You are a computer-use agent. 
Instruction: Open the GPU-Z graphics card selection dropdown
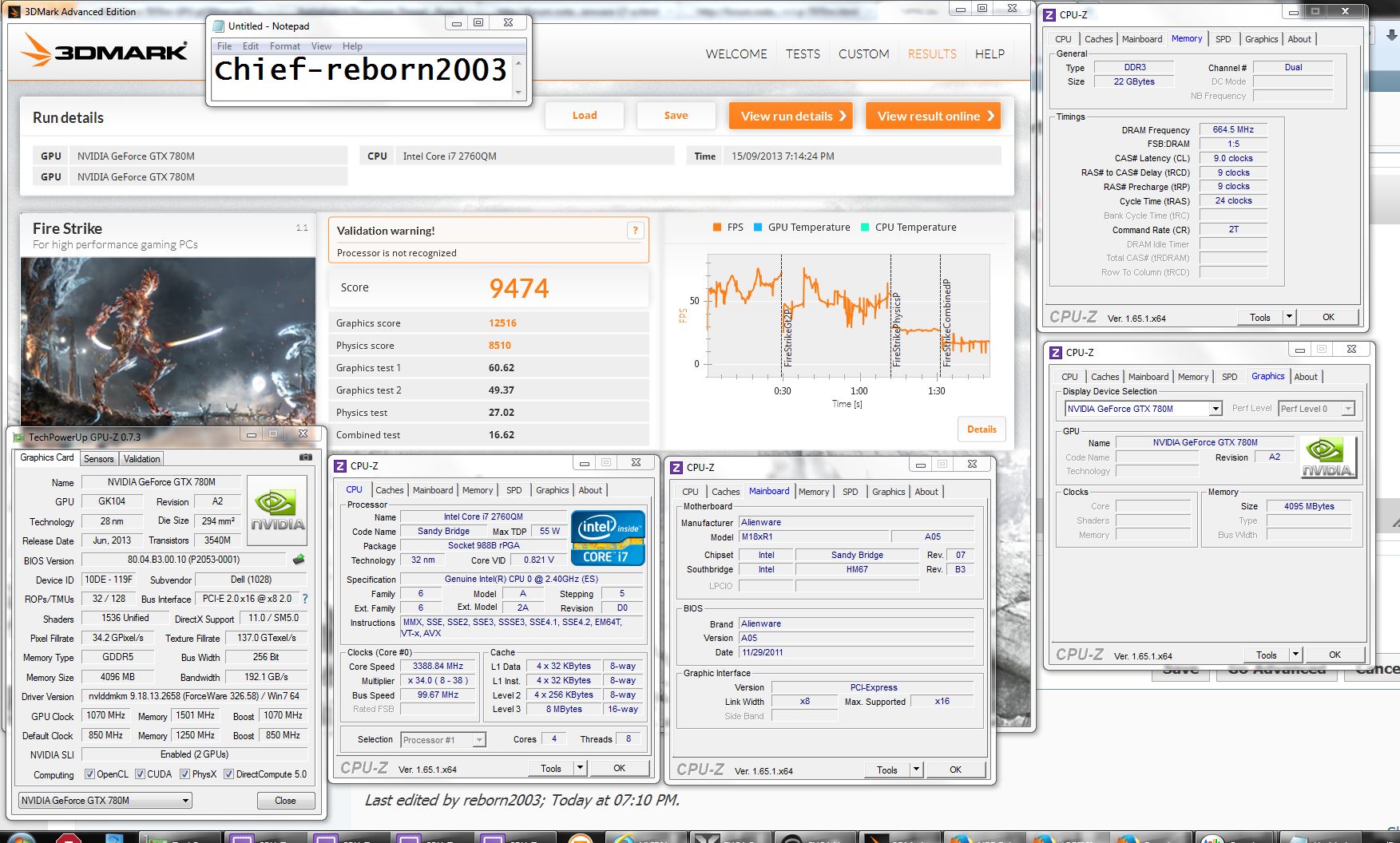pos(105,801)
